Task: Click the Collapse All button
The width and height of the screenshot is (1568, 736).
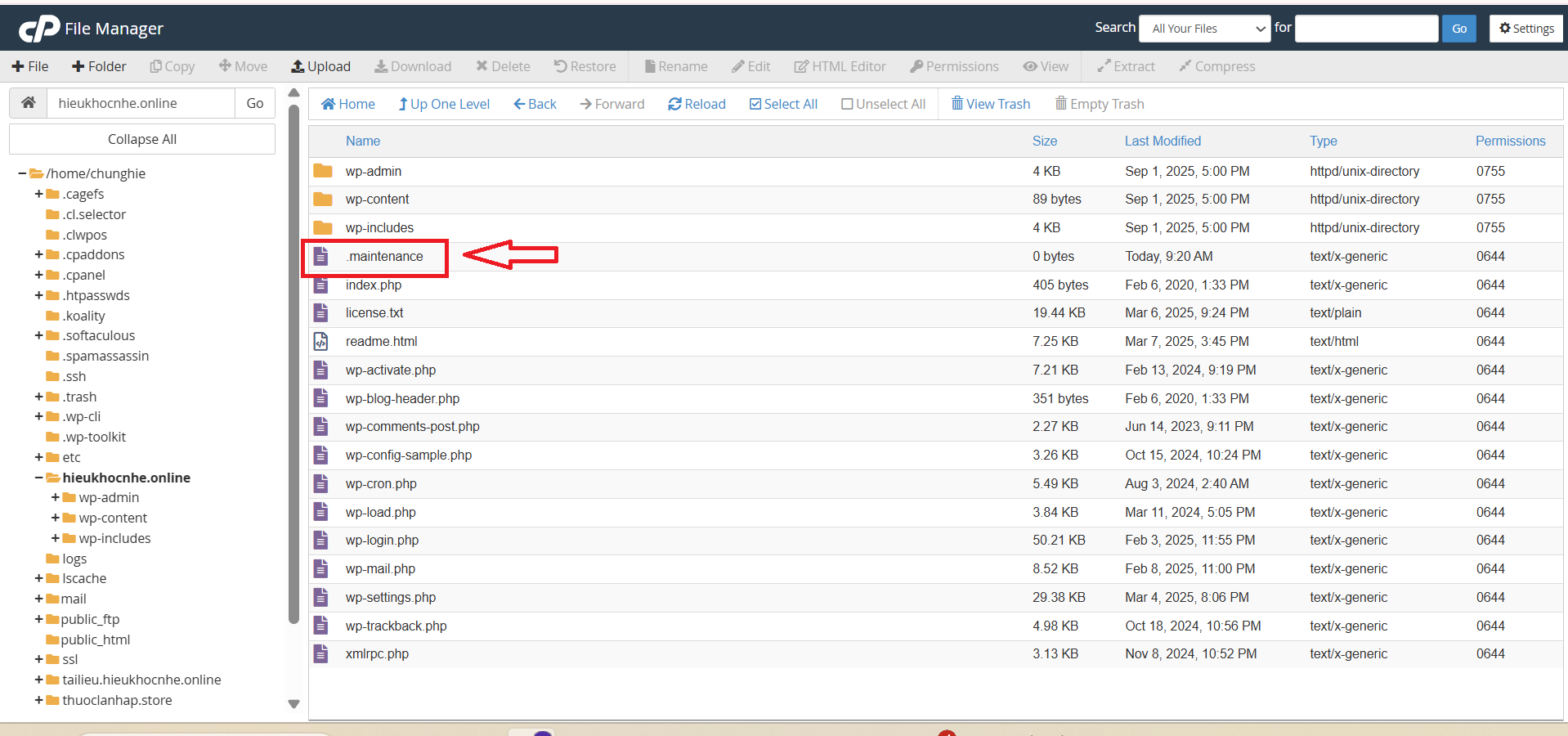Action: click(x=142, y=139)
